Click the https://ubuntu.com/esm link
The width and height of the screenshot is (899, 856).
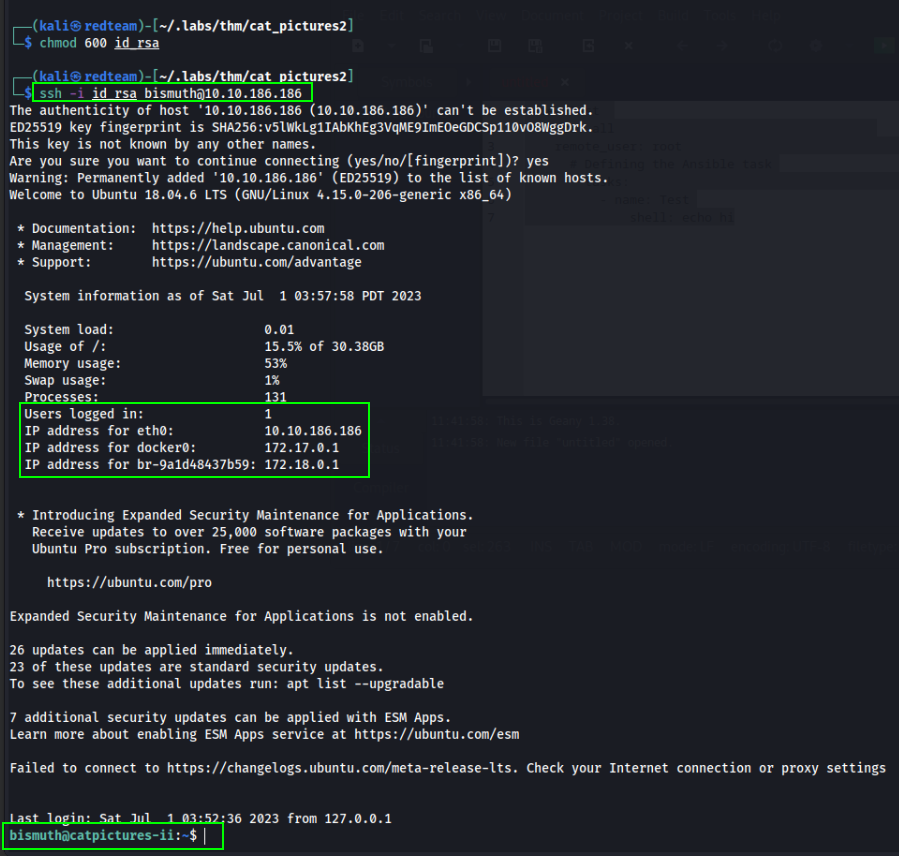(436, 734)
